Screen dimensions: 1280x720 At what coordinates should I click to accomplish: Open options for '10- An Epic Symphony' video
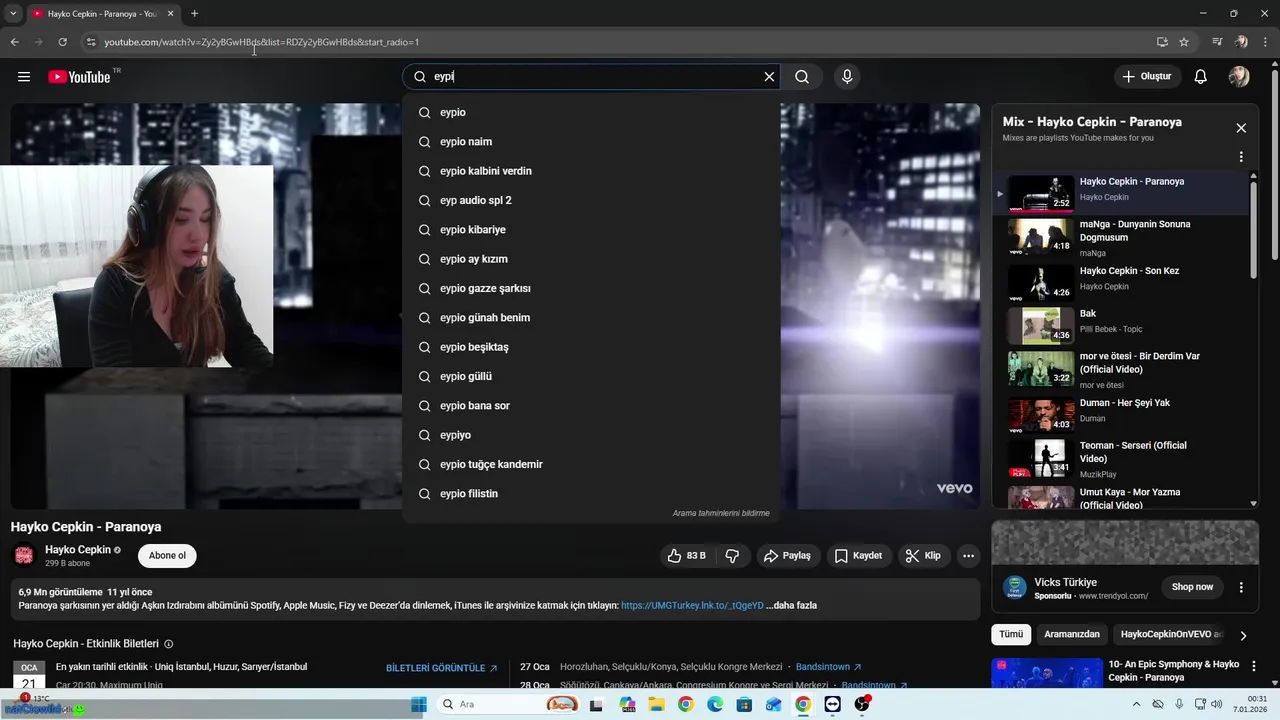pyautogui.click(x=1254, y=666)
